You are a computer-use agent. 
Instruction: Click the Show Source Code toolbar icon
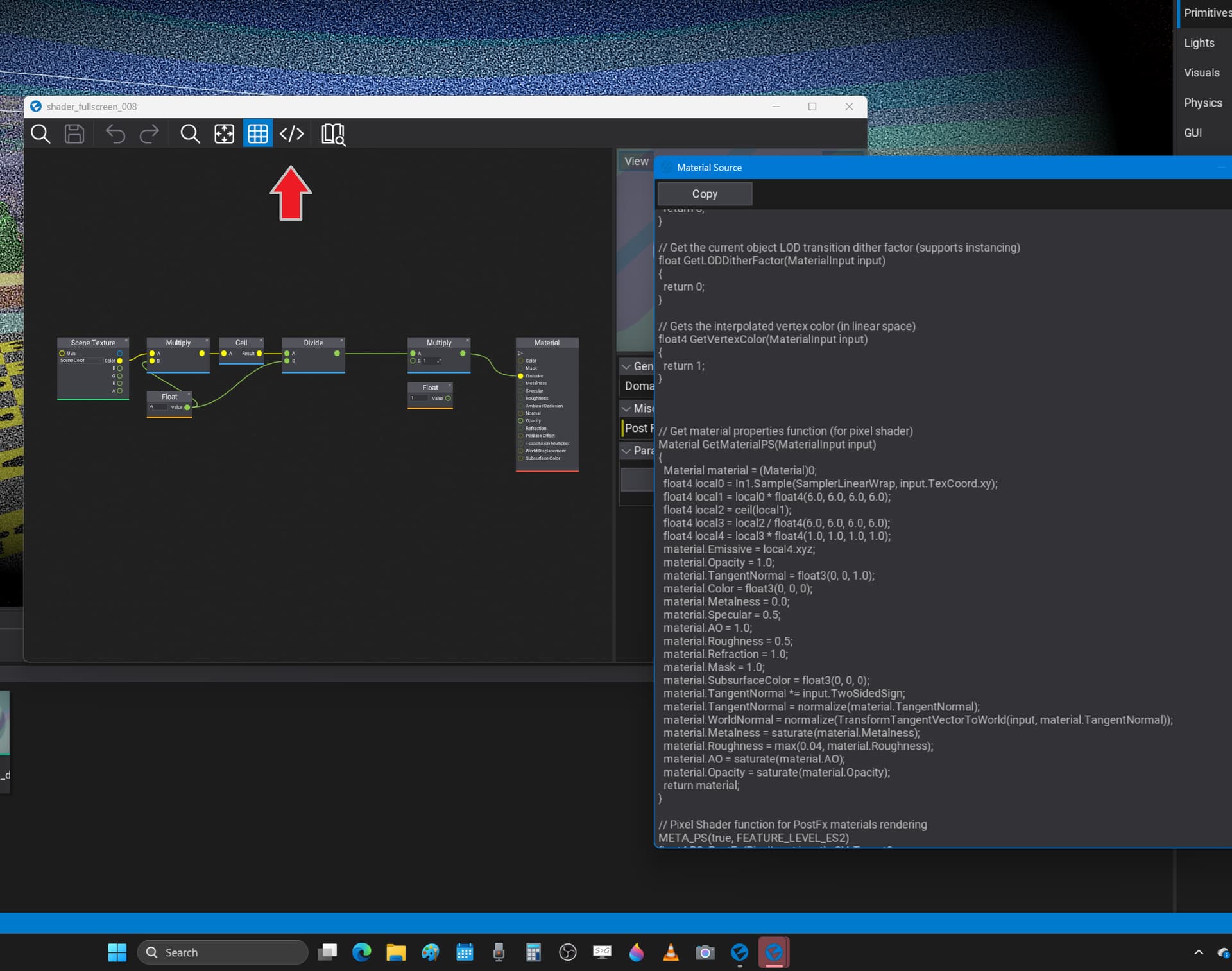tap(291, 133)
